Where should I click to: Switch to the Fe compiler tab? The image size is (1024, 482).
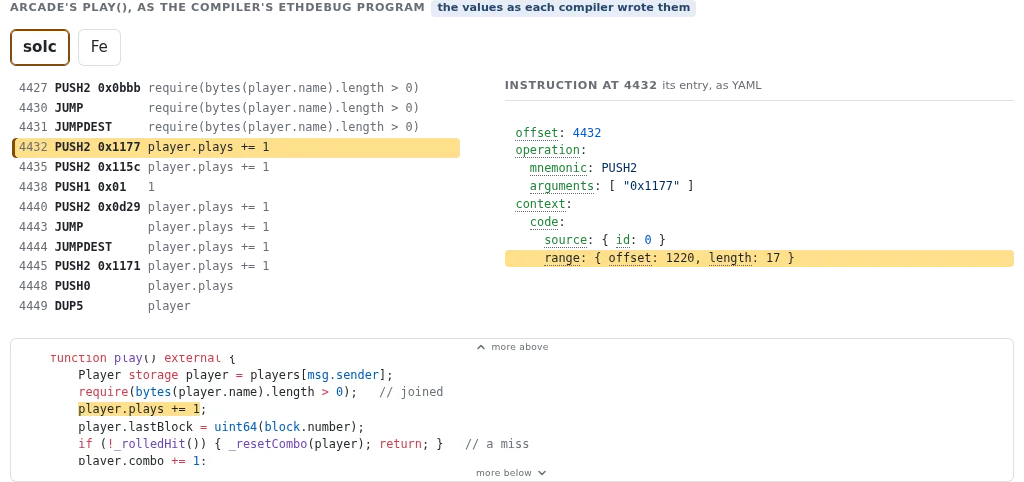point(99,47)
